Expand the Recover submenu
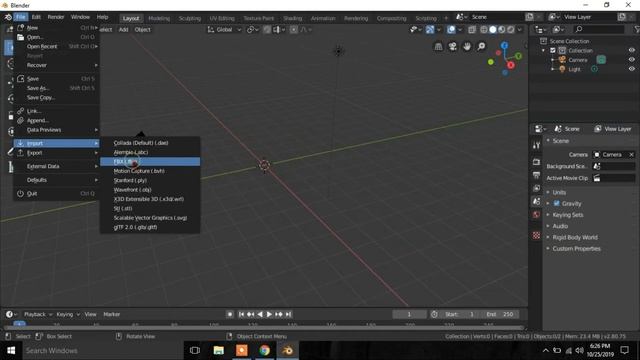Viewport: 640px width, 360px height. coord(57,65)
